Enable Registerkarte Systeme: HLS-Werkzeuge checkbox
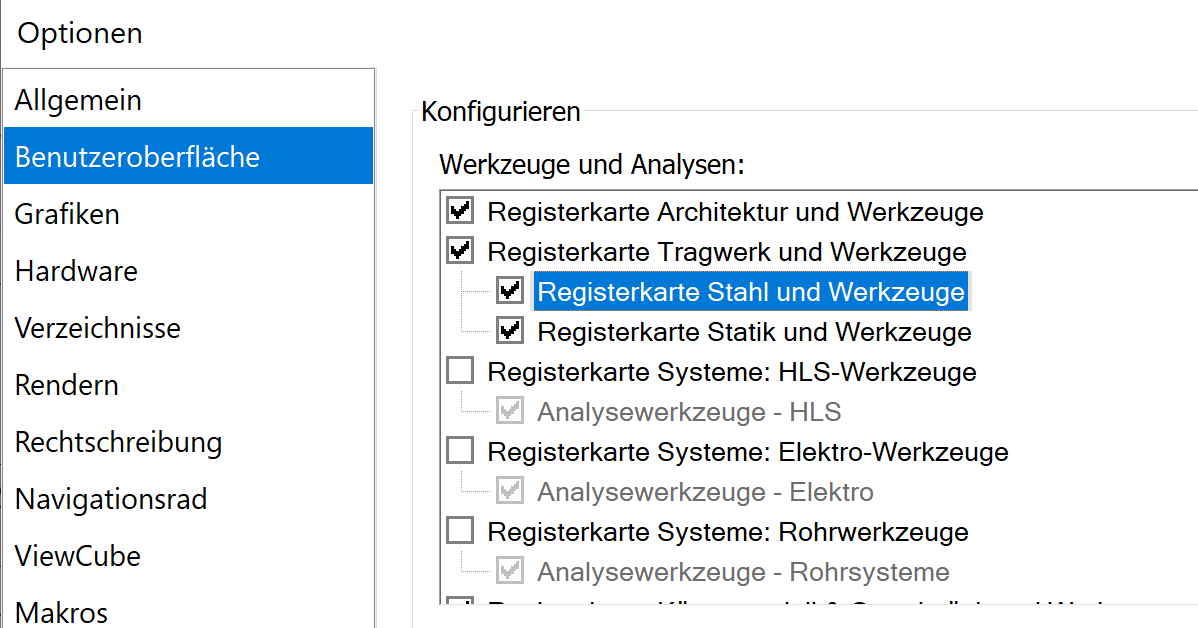Screen dimensions: 1198x628 [x=460, y=372]
